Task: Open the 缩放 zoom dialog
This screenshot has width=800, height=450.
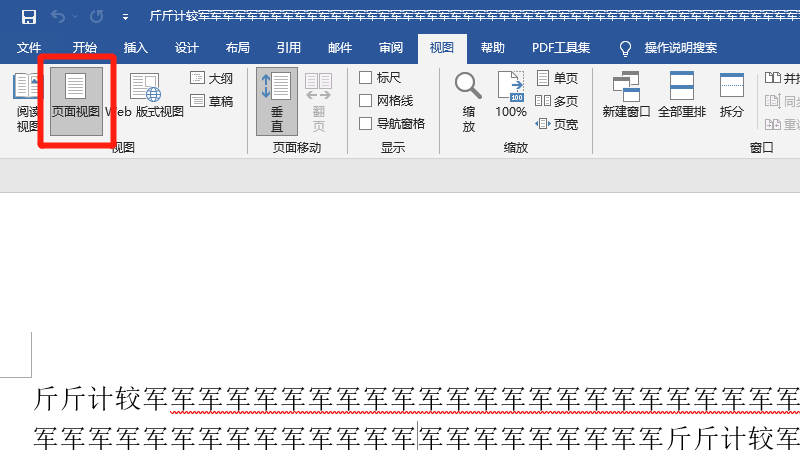Action: (x=468, y=101)
